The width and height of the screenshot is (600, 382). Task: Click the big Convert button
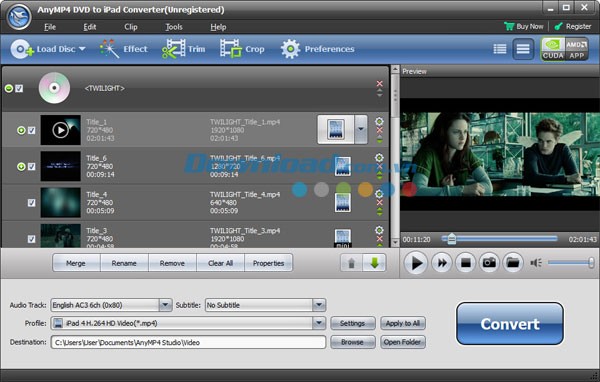[510, 323]
